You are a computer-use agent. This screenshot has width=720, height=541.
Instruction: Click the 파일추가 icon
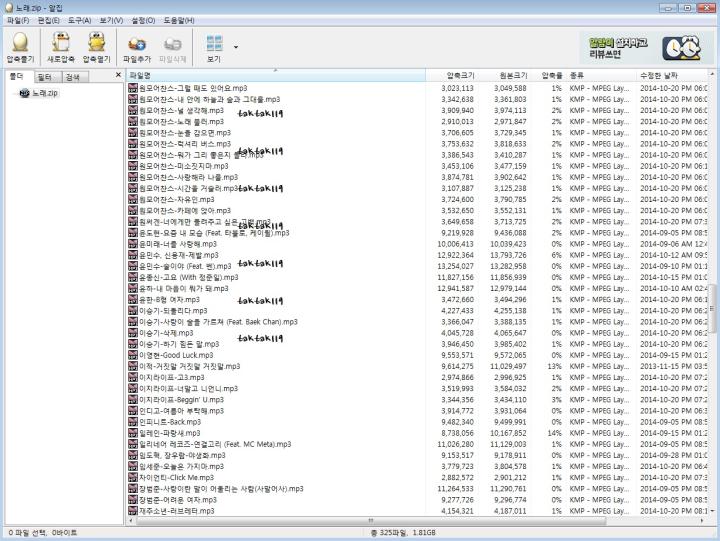point(137,44)
